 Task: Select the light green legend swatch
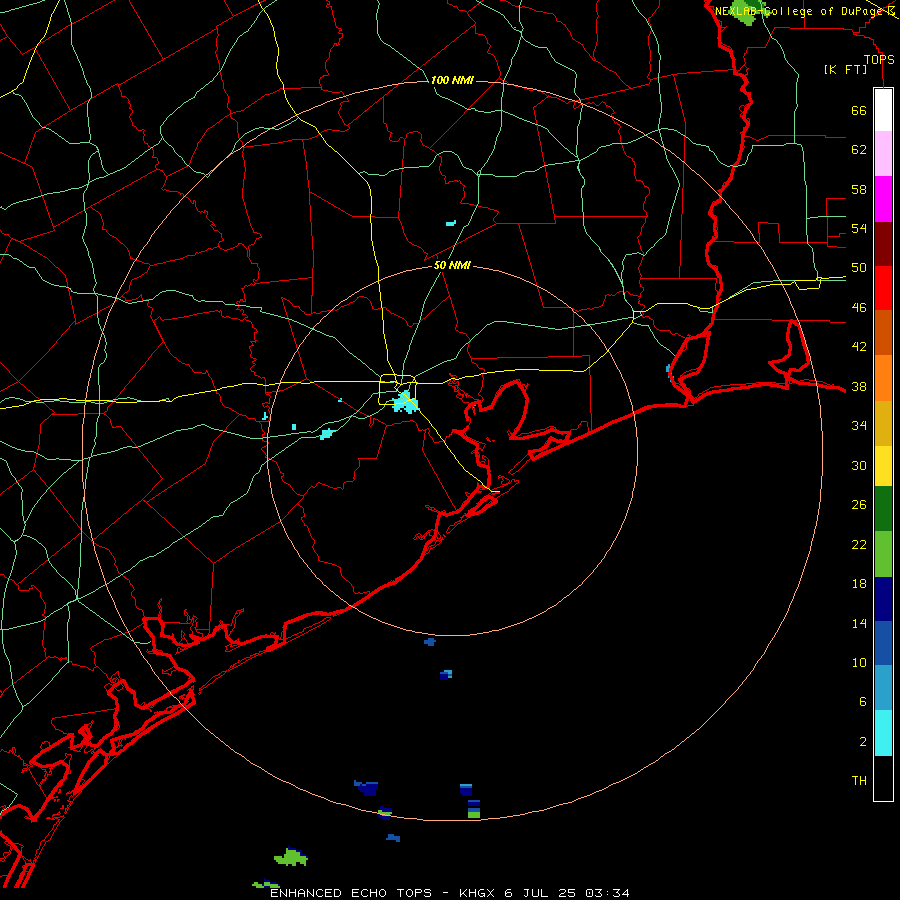click(883, 554)
